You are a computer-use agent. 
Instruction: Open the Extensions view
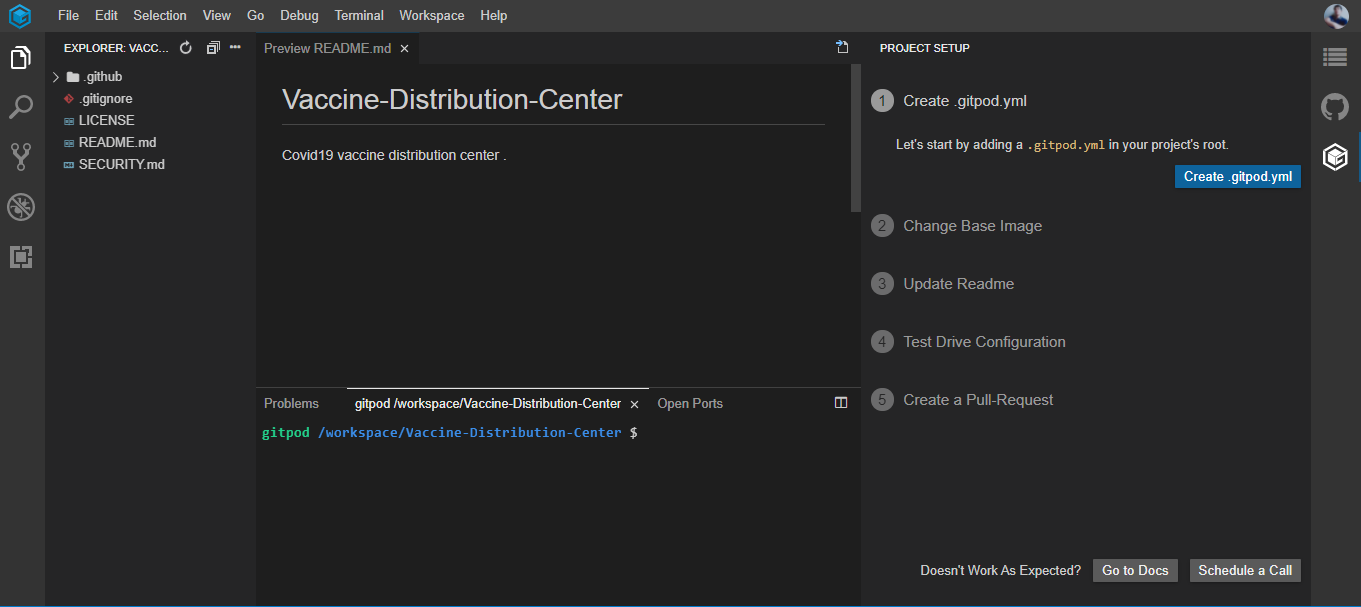(x=21, y=257)
